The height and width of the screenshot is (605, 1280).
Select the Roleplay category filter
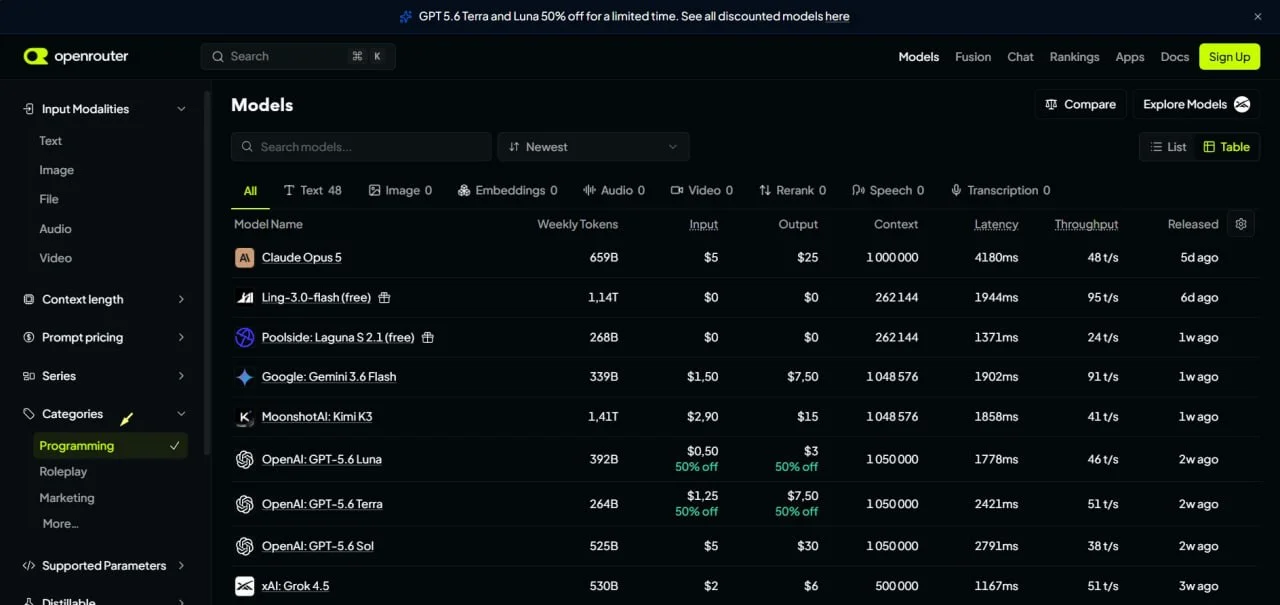coord(63,472)
